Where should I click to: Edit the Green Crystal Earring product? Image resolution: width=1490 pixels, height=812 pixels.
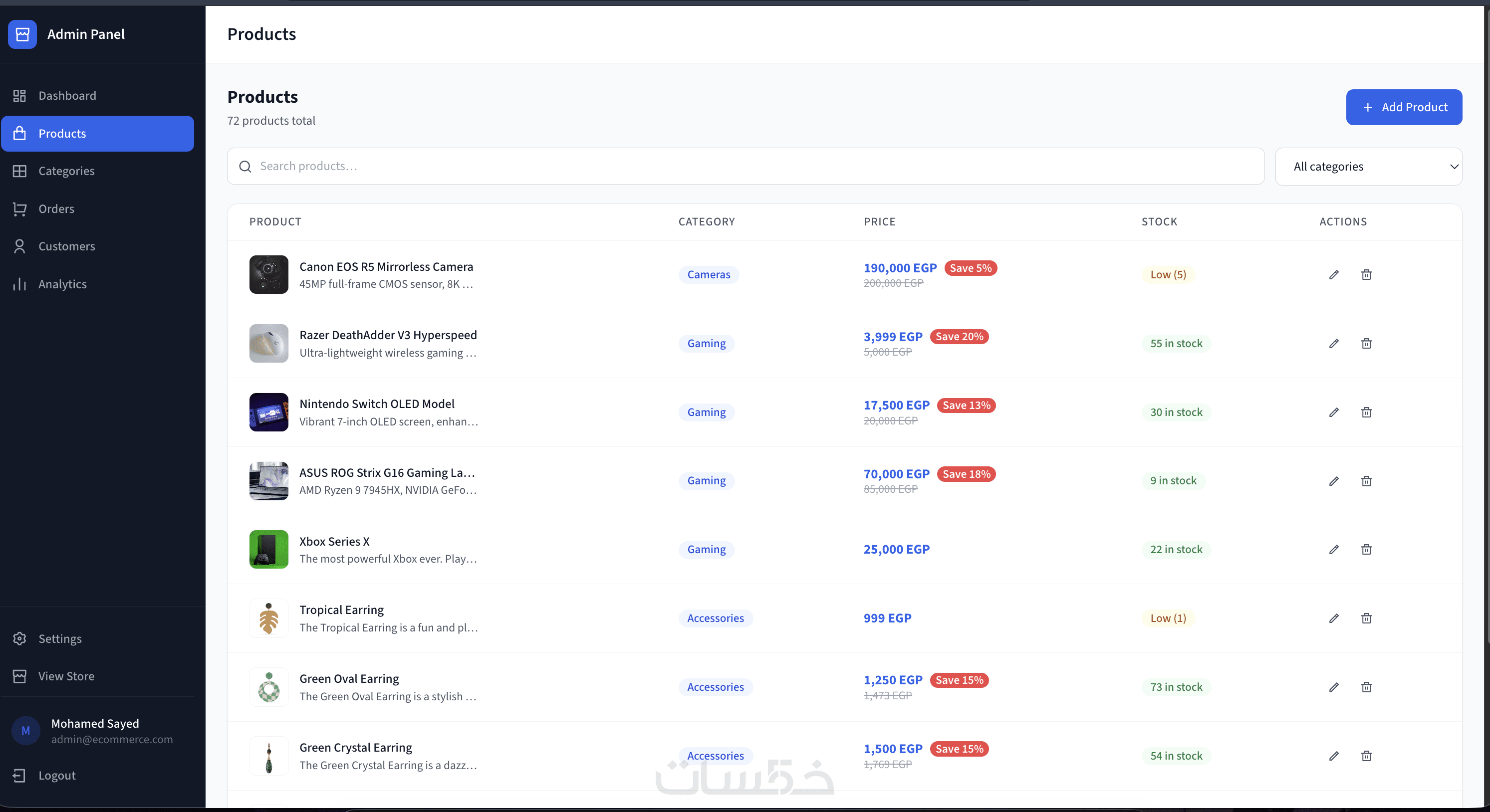pyautogui.click(x=1334, y=756)
